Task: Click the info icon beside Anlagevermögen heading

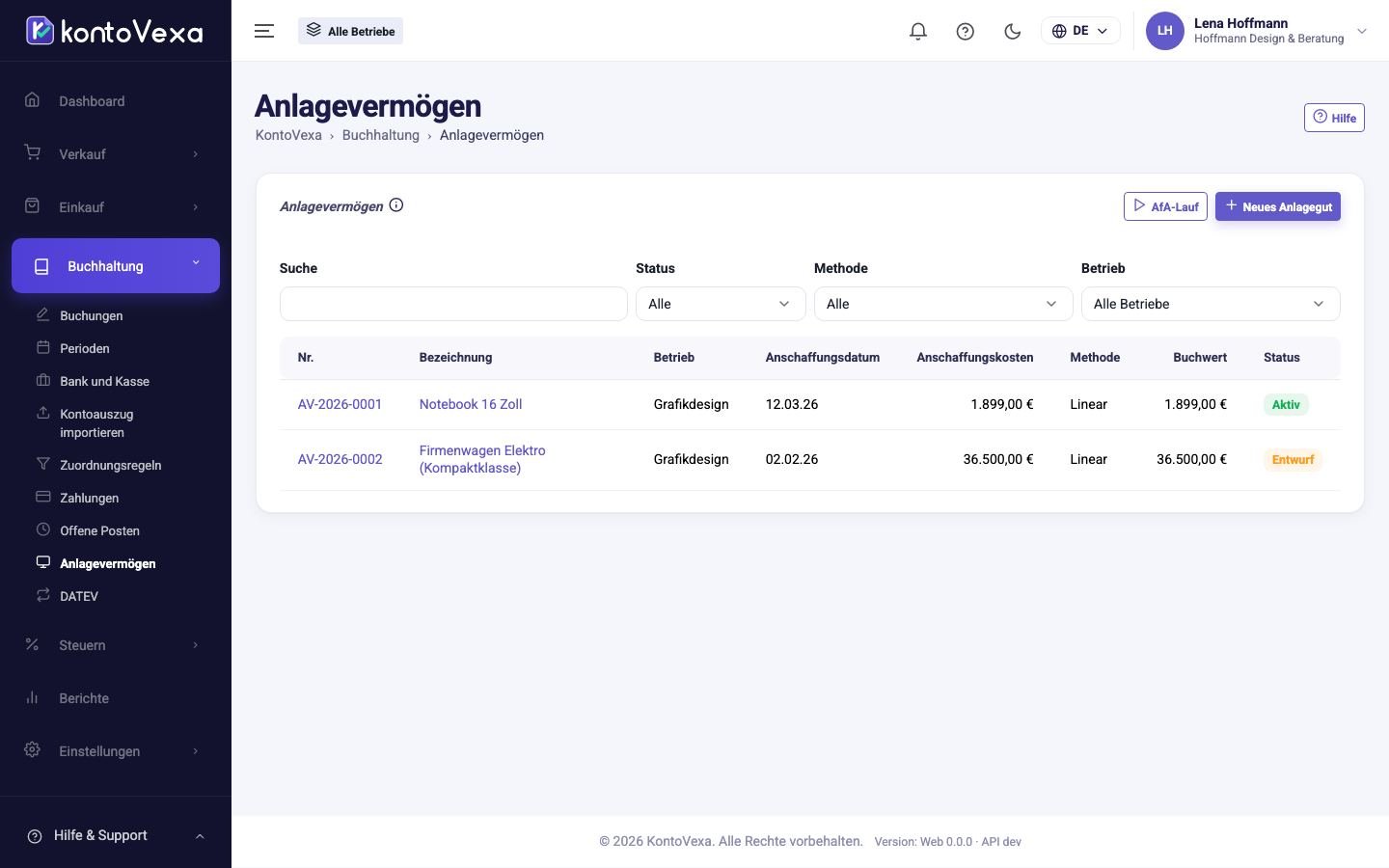Action: tap(396, 204)
